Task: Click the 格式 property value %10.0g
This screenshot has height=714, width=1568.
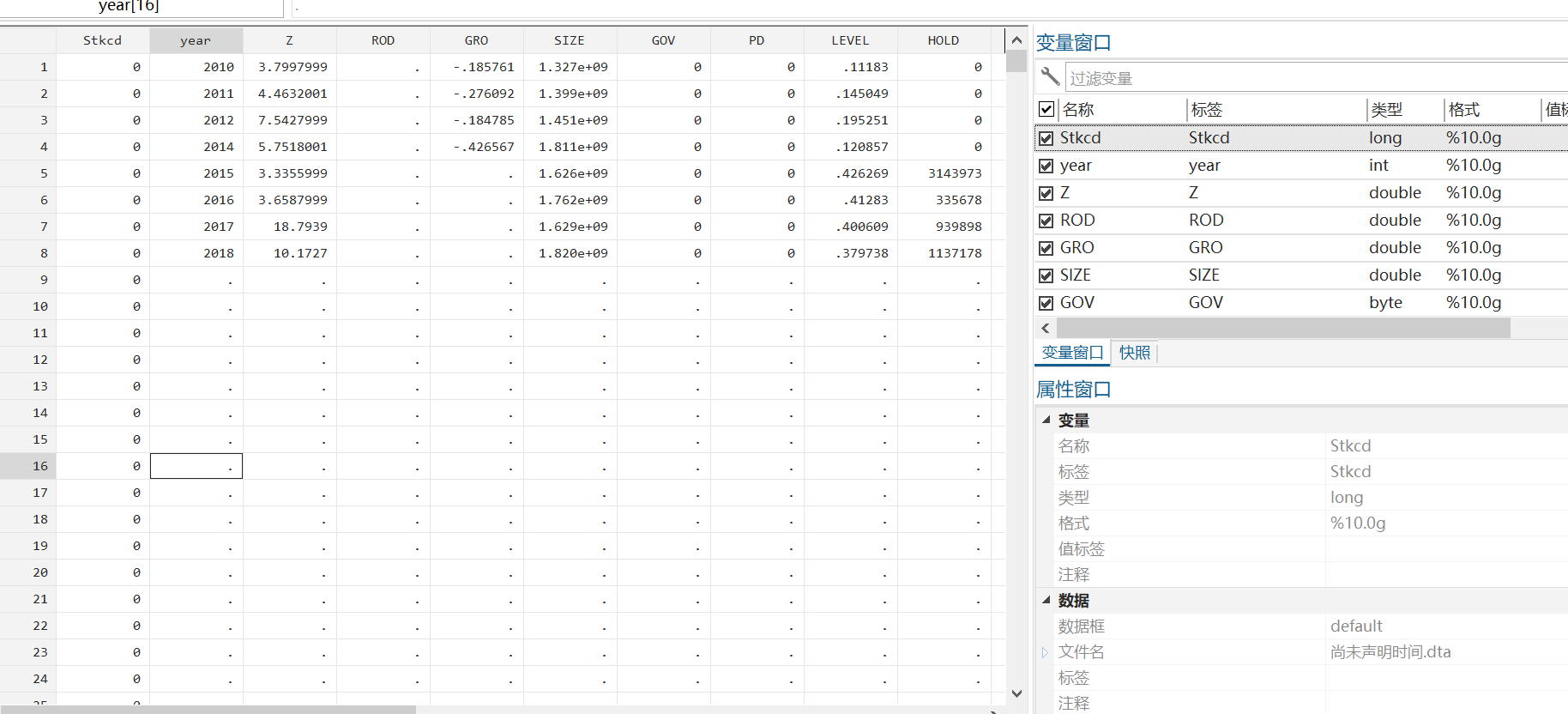Action: click(1358, 523)
